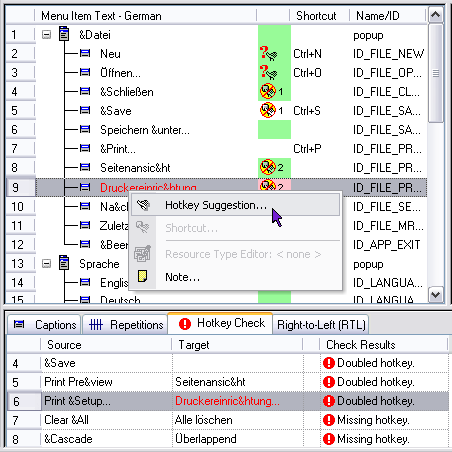
Task: Switch to Right-to-Left (RTL) tab
Action: 321,324
